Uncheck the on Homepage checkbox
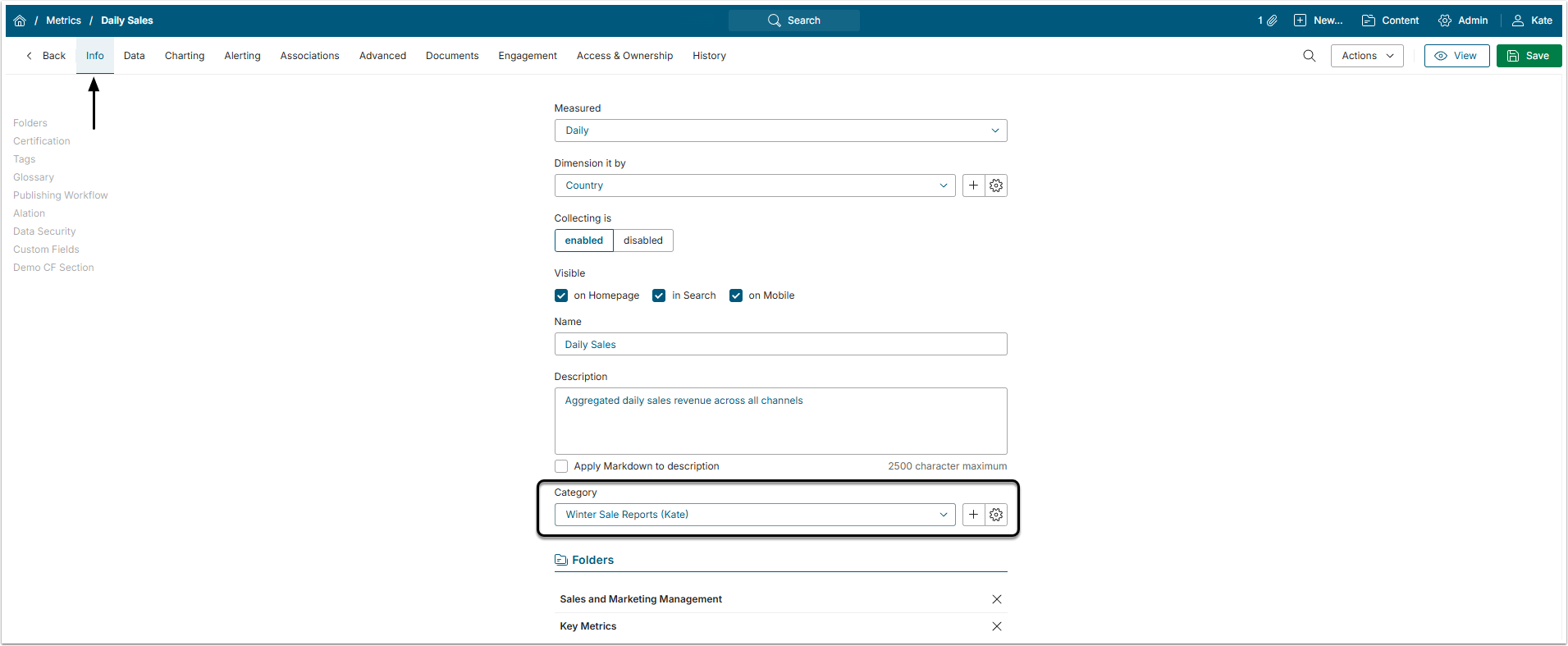The image size is (1568, 646). click(x=561, y=296)
